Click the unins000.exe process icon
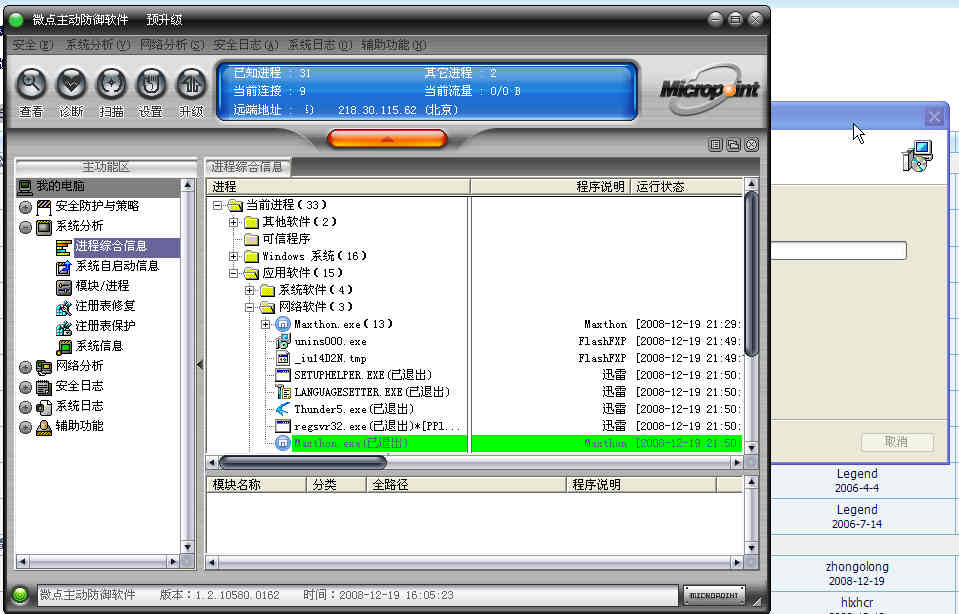959x614 pixels. click(283, 341)
